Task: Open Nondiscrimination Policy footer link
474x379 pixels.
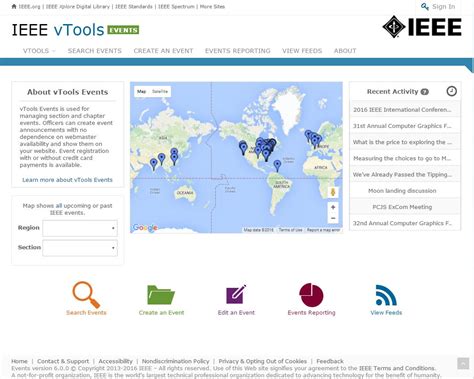Action: [x=175, y=361]
